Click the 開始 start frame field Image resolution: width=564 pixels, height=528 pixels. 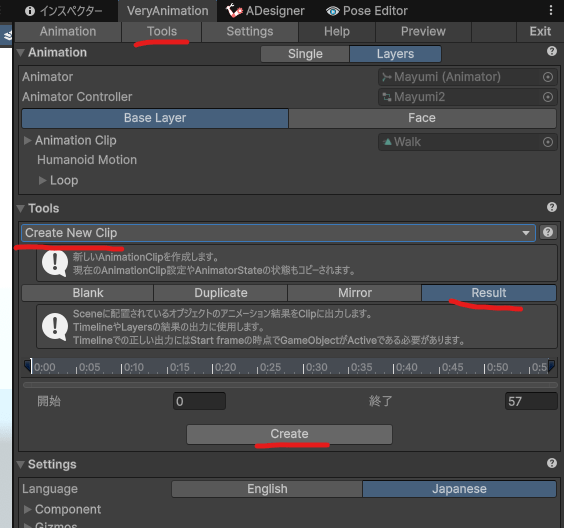[199, 401]
